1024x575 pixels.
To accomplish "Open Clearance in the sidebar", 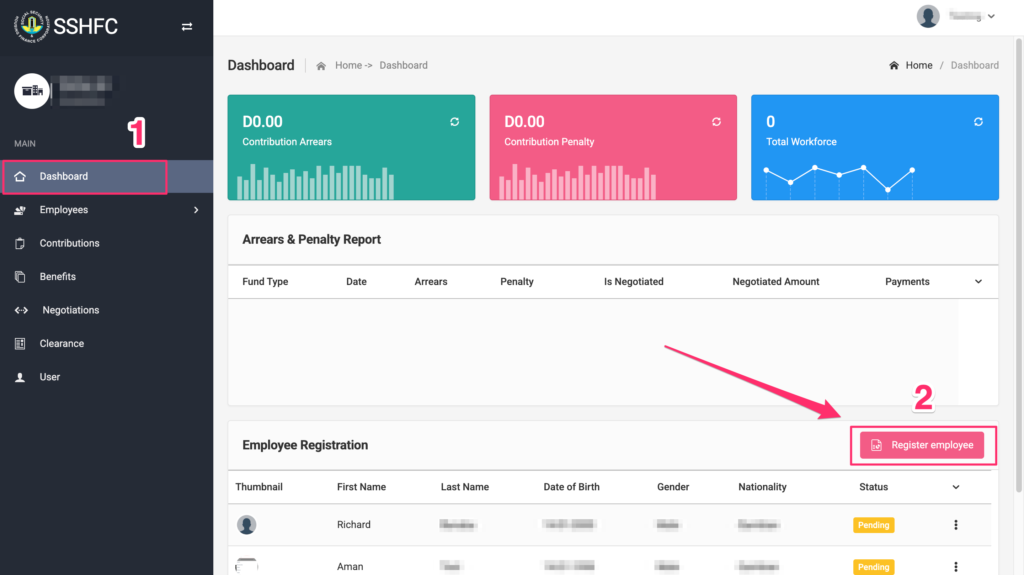I will pyautogui.click(x=61, y=344).
